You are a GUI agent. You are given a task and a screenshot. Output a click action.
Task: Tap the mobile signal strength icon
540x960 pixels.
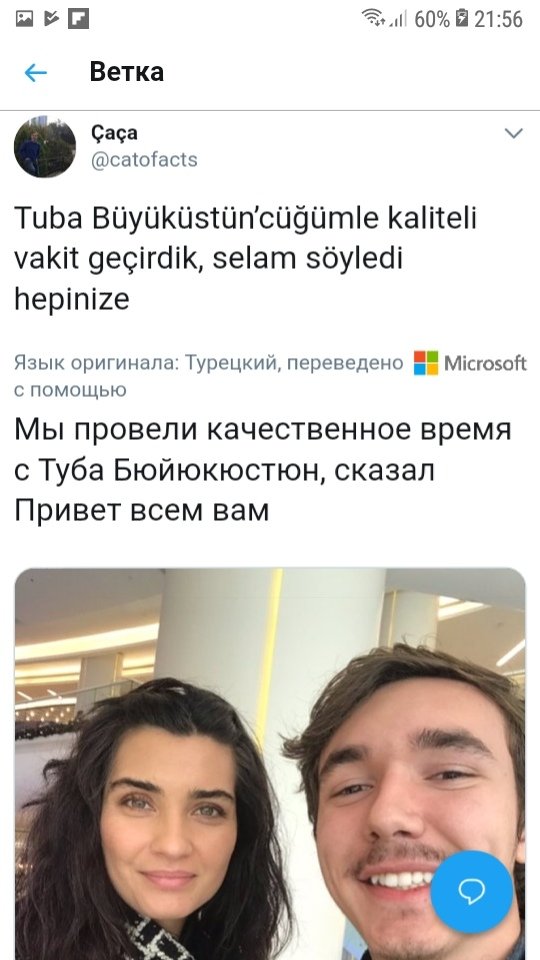point(398,19)
